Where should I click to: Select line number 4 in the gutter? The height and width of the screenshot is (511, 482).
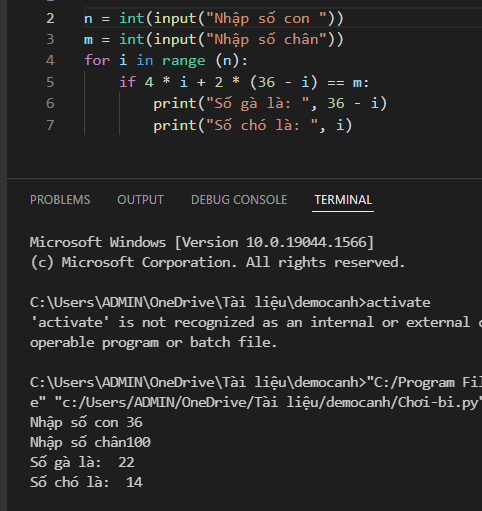click(x=50, y=61)
